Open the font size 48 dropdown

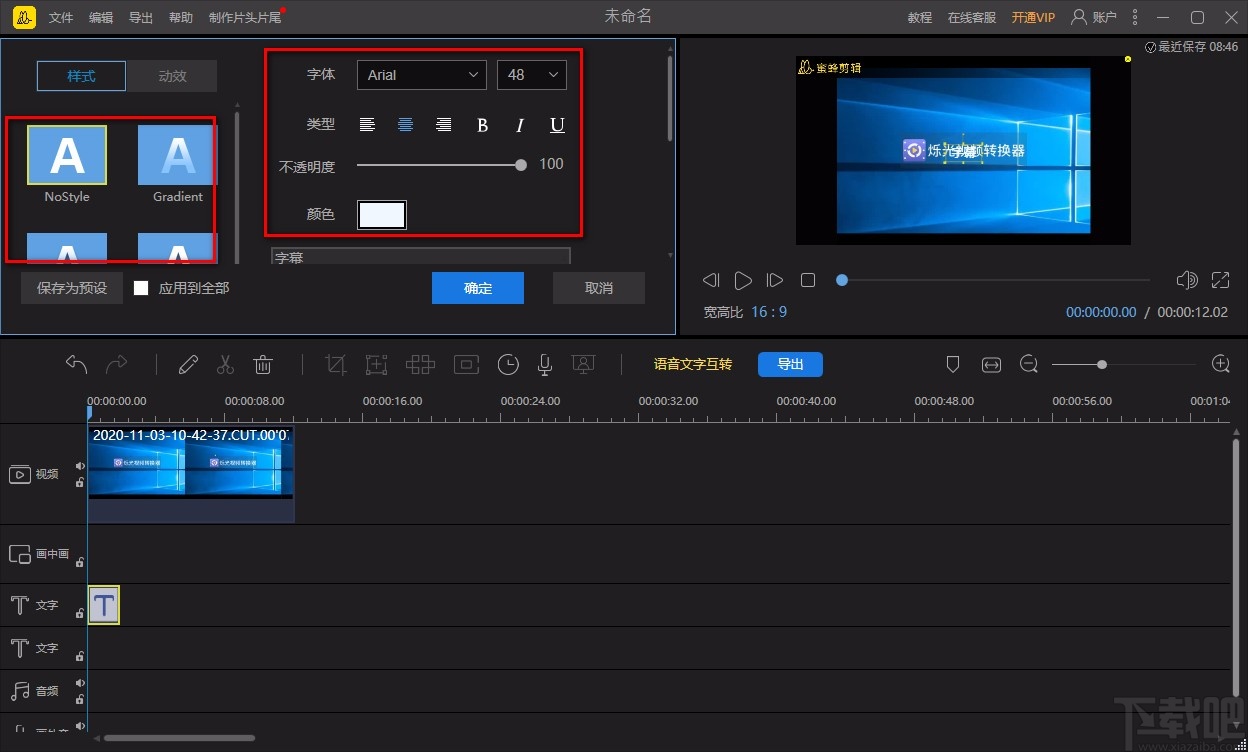point(532,75)
